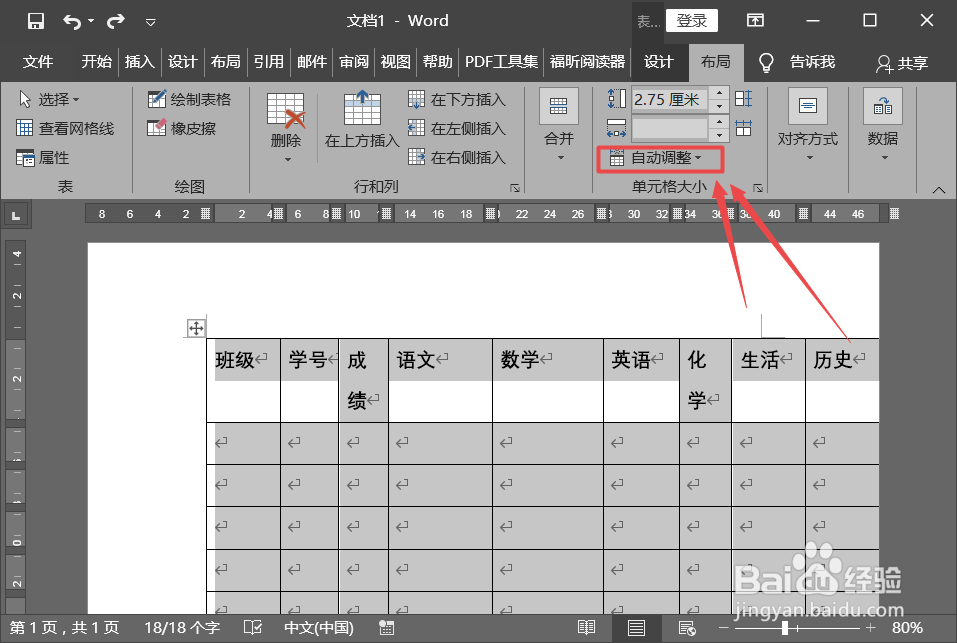The width and height of the screenshot is (957, 643).
Task: Open the 选择 (Select) dropdown
Action: tap(48, 99)
